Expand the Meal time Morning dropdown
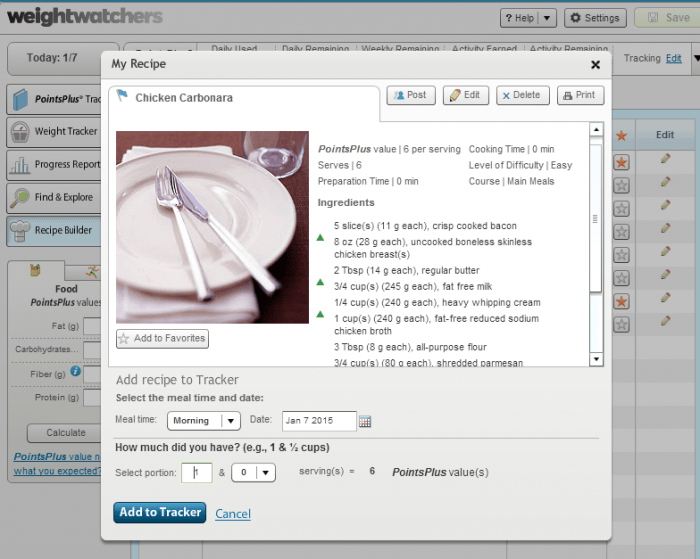700x559 pixels. pyautogui.click(x=230, y=421)
